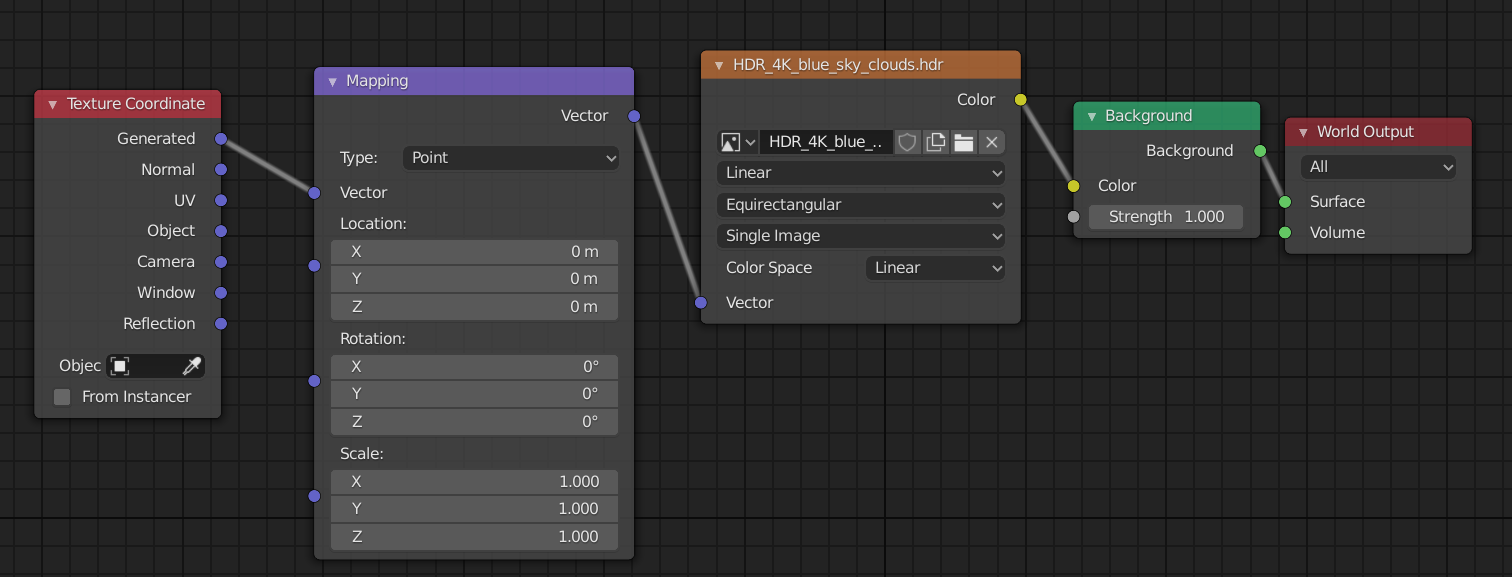Viewport: 1512px width, 577px height.
Task: Click the Scale X value field
Action: pos(474,482)
